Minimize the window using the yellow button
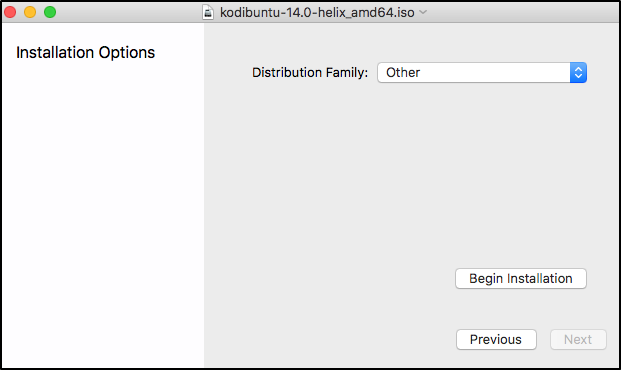The width and height of the screenshot is (621, 370). tap(30, 12)
